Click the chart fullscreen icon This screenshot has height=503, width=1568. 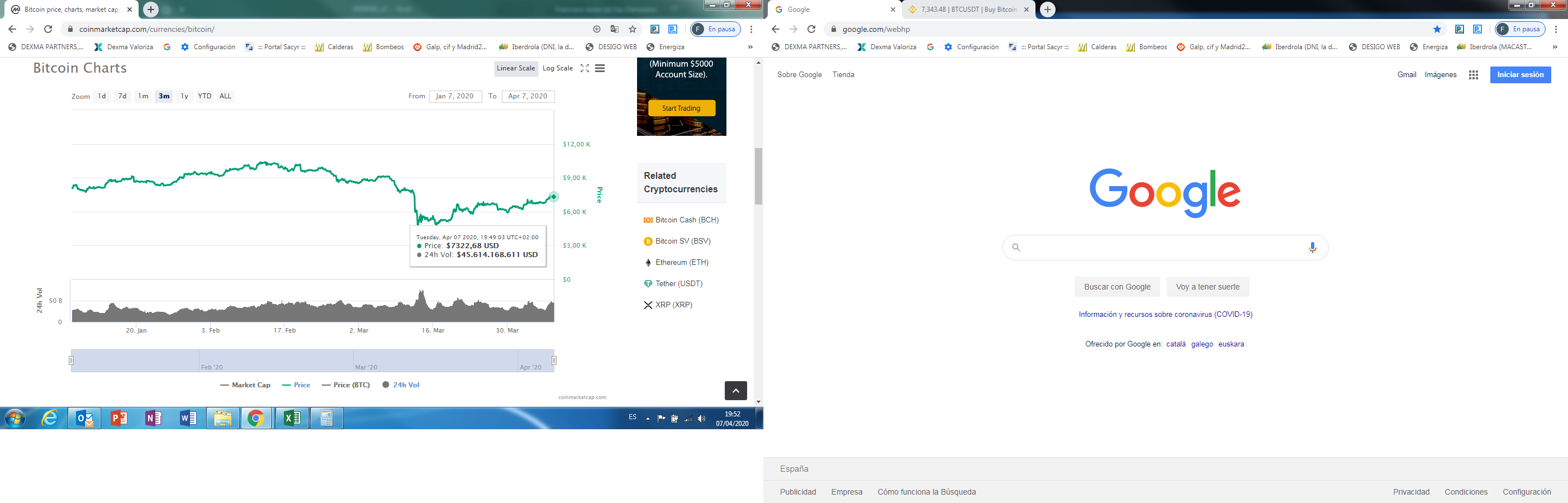pyautogui.click(x=585, y=68)
